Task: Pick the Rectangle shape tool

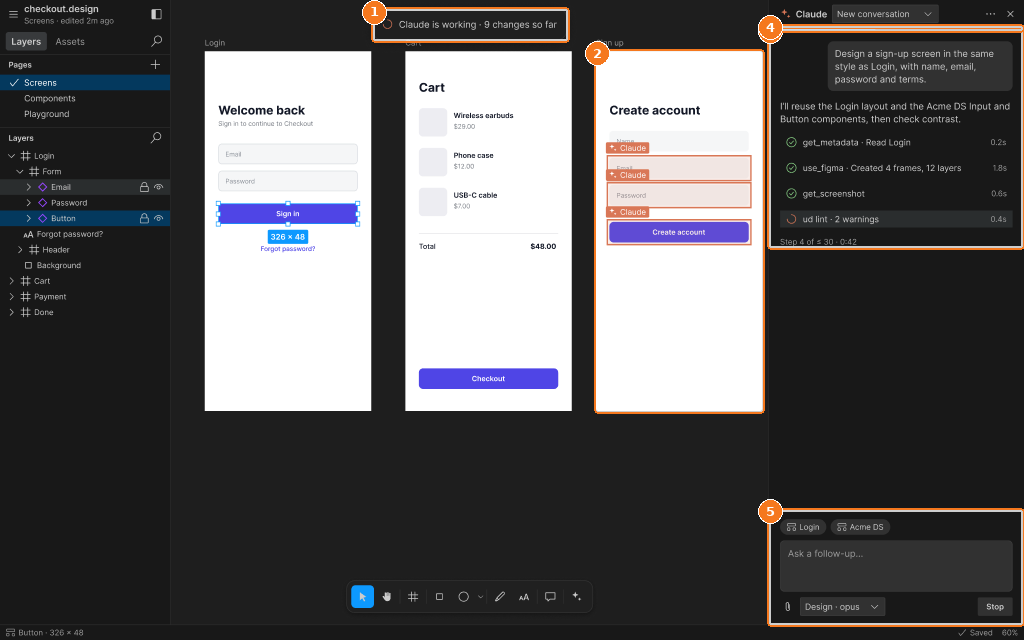Action: (440, 596)
